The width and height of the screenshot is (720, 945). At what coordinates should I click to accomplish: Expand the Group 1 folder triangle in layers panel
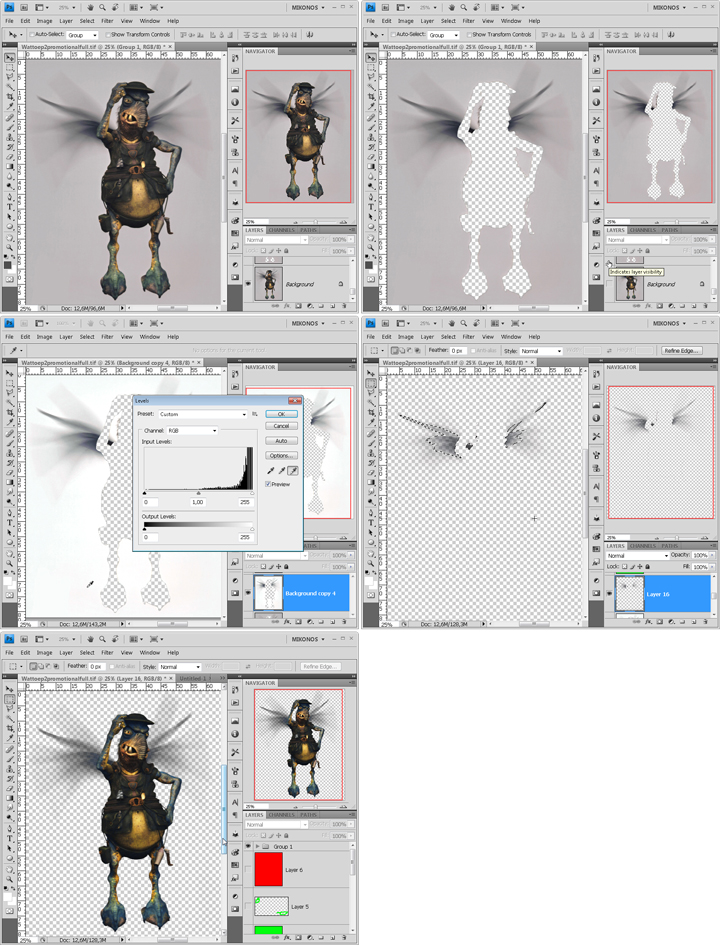(x=258, y=846)
